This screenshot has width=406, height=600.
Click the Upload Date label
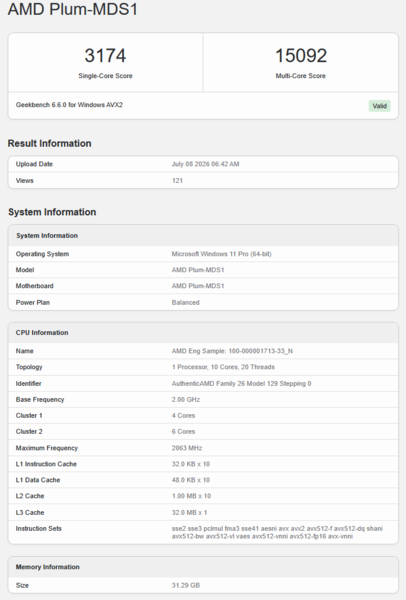click(34, 164)
